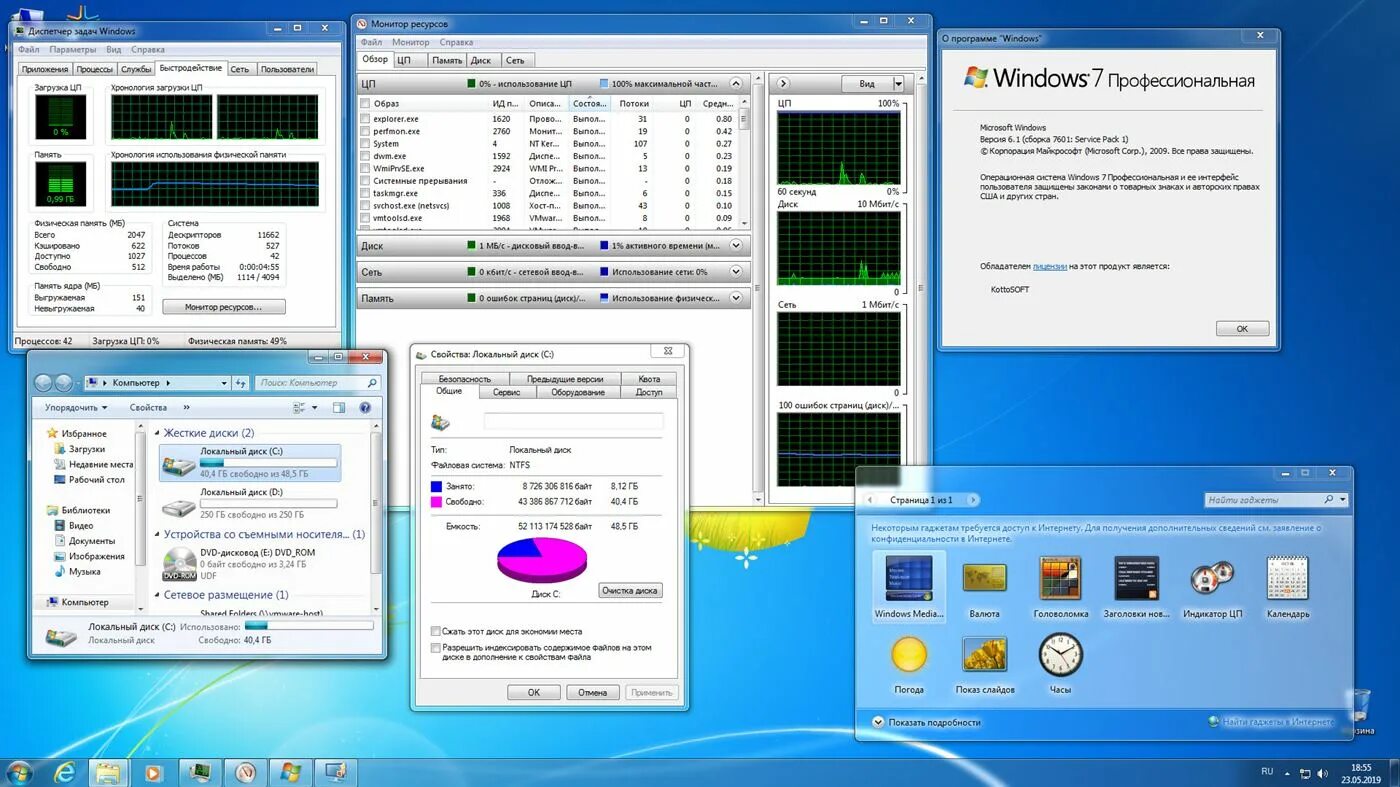Click OK in About Windows dialog
The width and height of the screenshot is (1400, 787).
point(1242,328)
